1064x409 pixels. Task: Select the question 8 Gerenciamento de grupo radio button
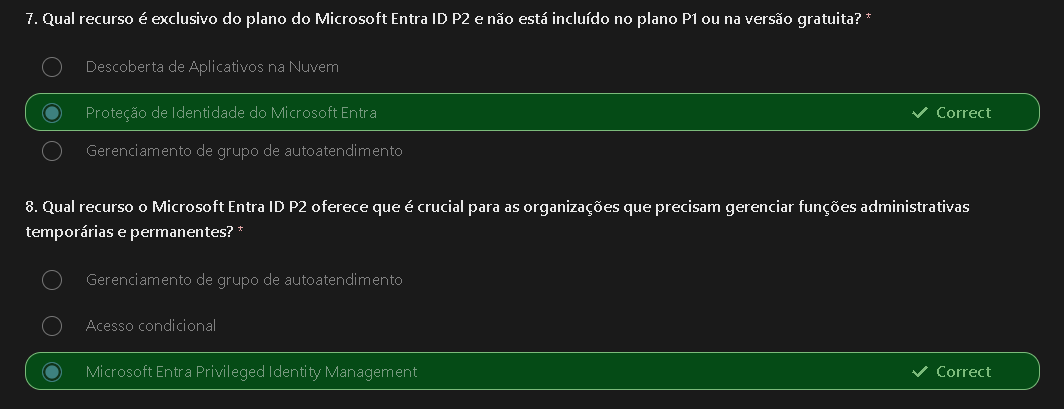point(52,280)
